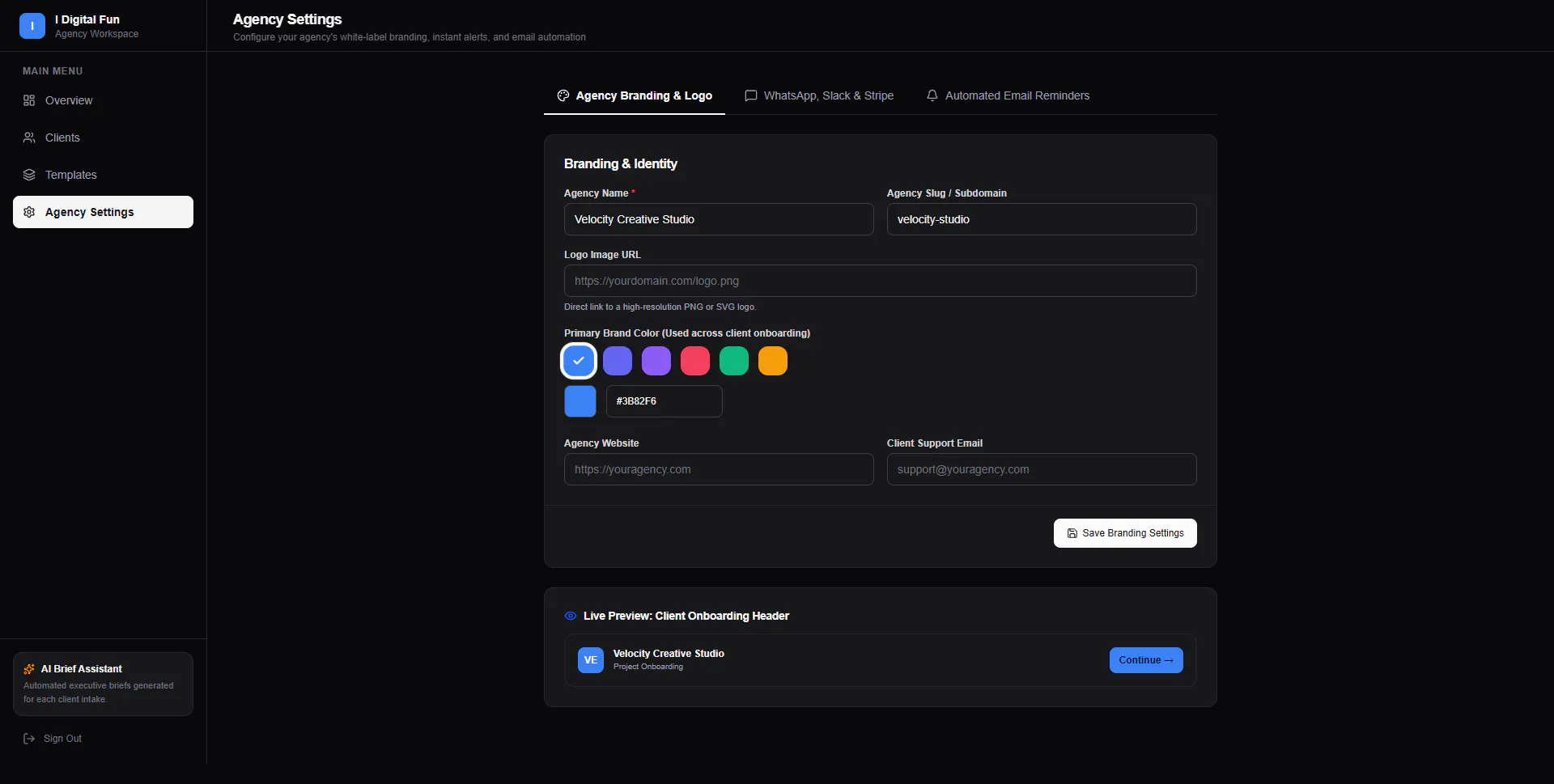Click the I Digital Fun workspace logo

pyautogui.click(x=32, y=26)
